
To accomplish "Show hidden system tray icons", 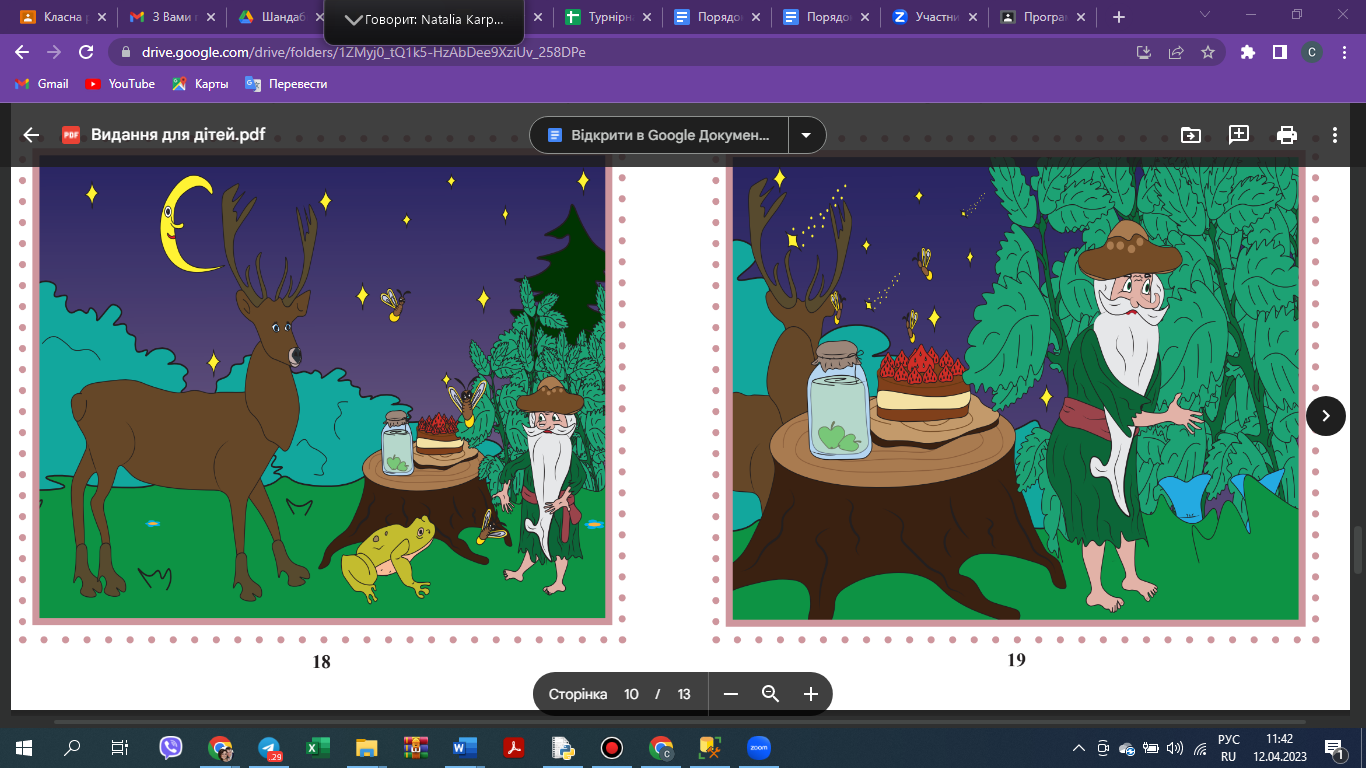I will (1078, 748).
